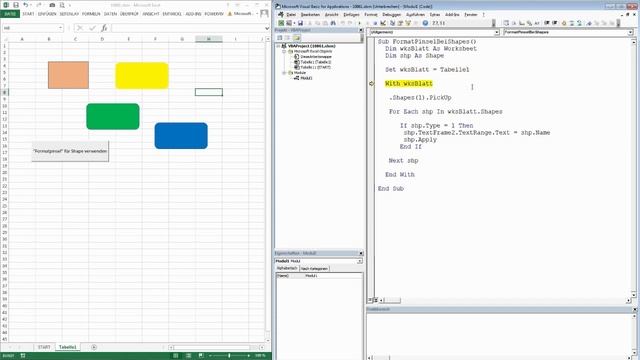Open the Properties object dropdown Modul1

click(x=360, y=261)
